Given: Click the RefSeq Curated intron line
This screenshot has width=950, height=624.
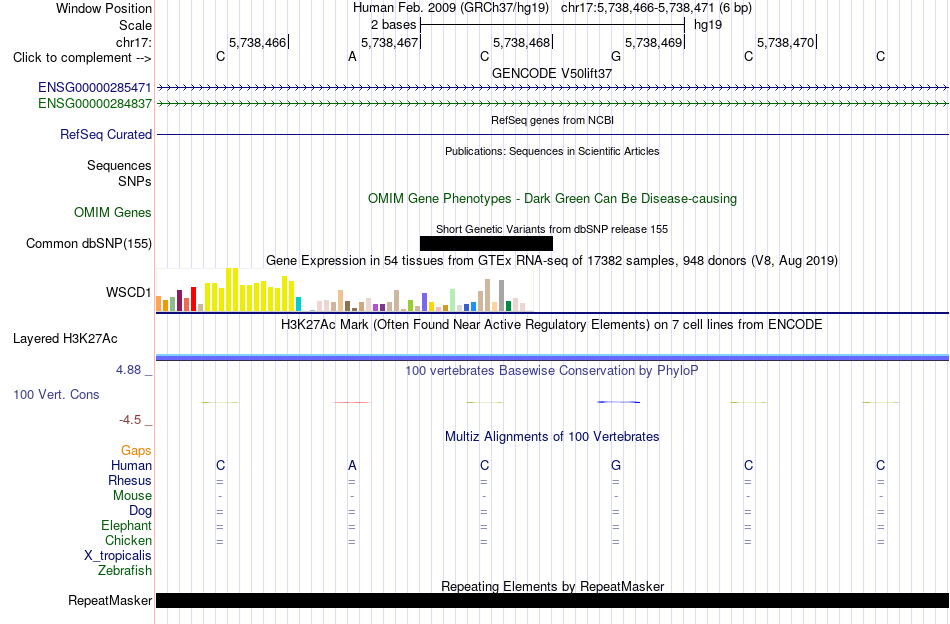Looking at the screenshot, I should [552, 134].
